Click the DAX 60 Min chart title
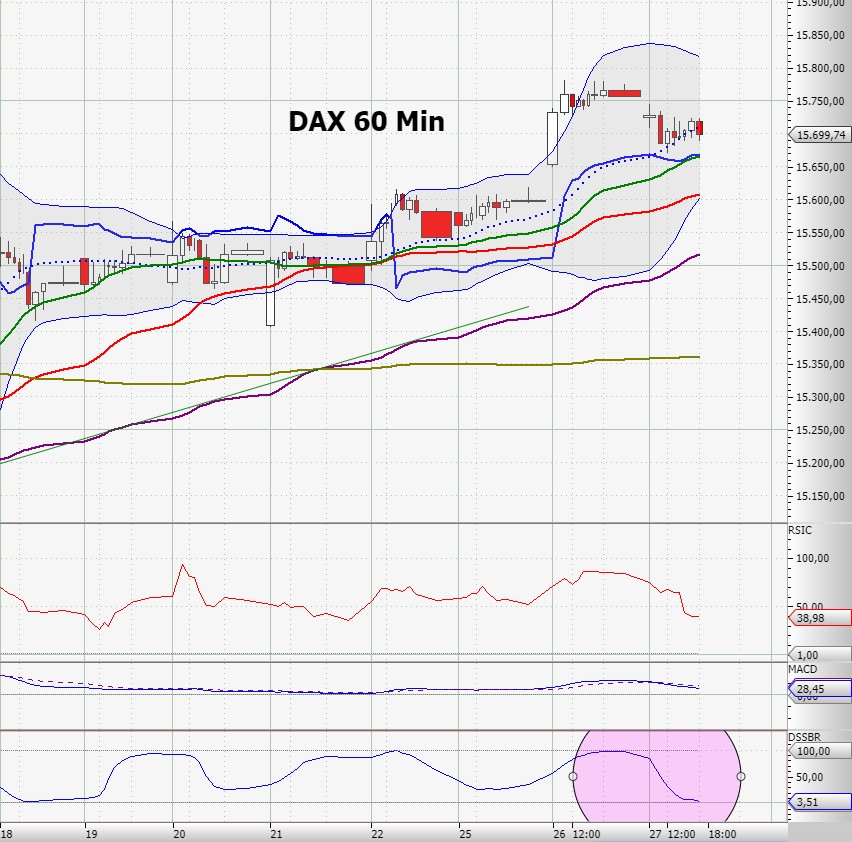The height and width of the screenshot is (842, 852). point(366,122)
